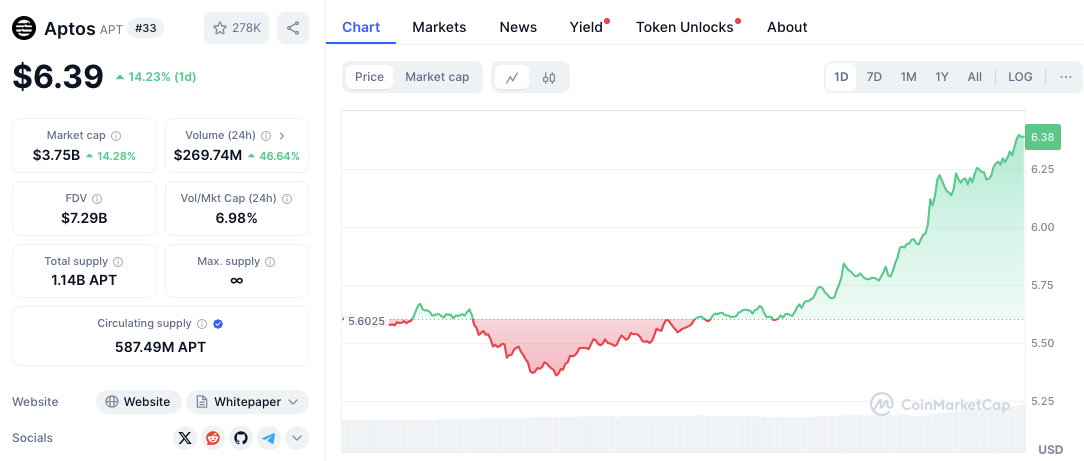Open the News tab
The height and width of the screenshot is (461, 1084).
pos(518,27)
